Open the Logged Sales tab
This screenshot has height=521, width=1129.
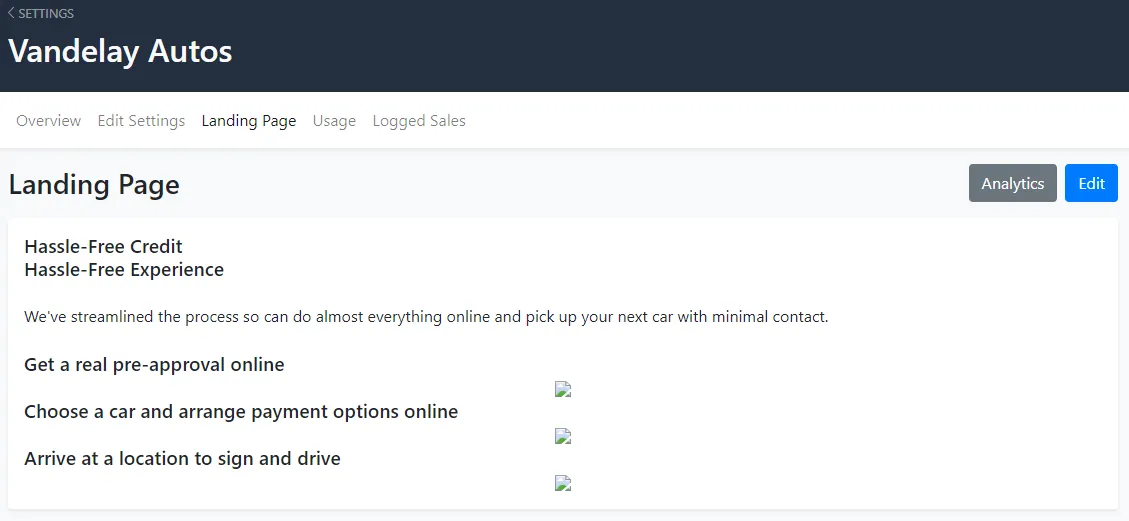click(419, 121)
